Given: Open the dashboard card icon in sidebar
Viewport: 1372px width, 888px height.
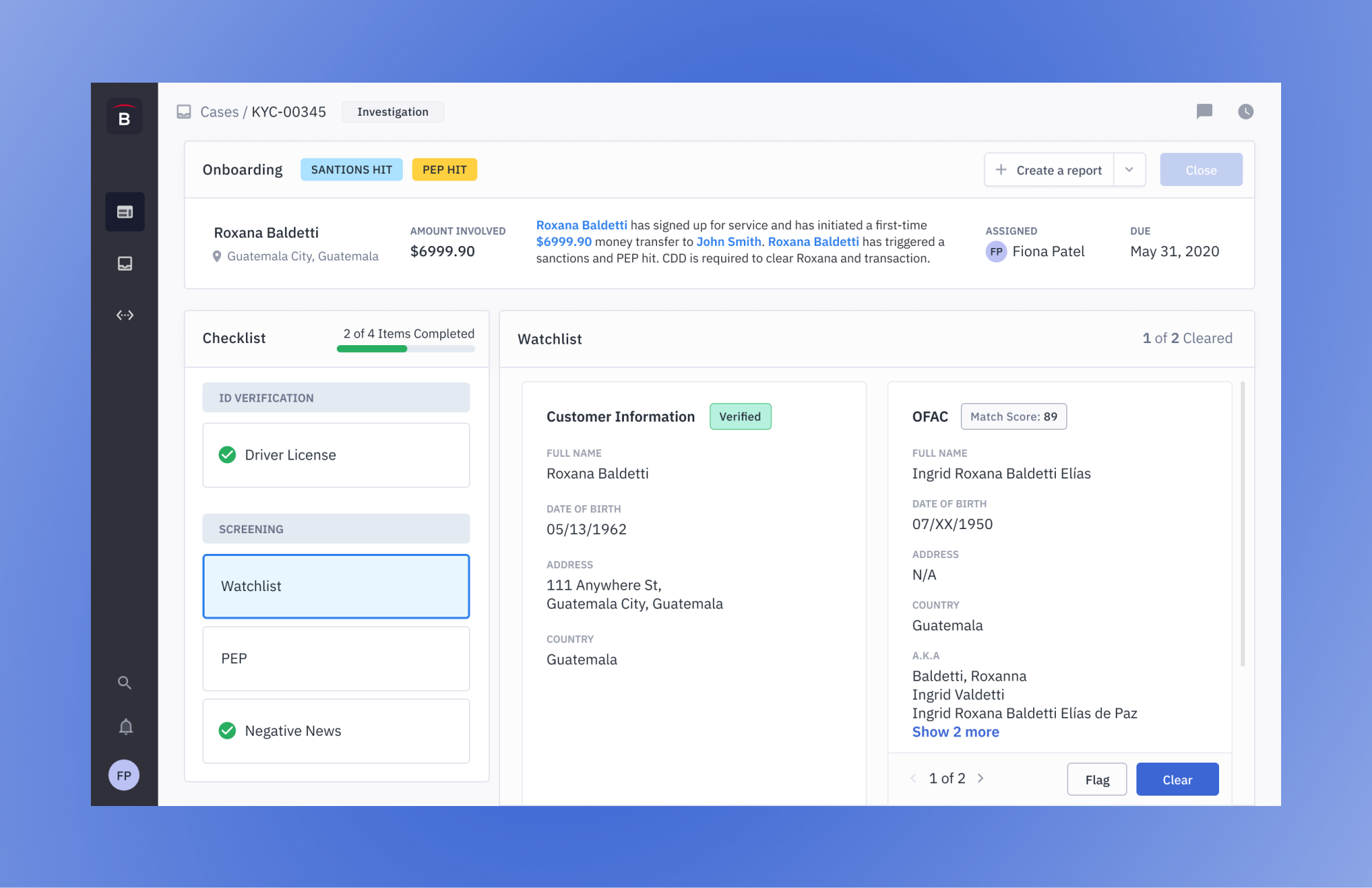Looking at the screenshot, I should coord(125,211).
